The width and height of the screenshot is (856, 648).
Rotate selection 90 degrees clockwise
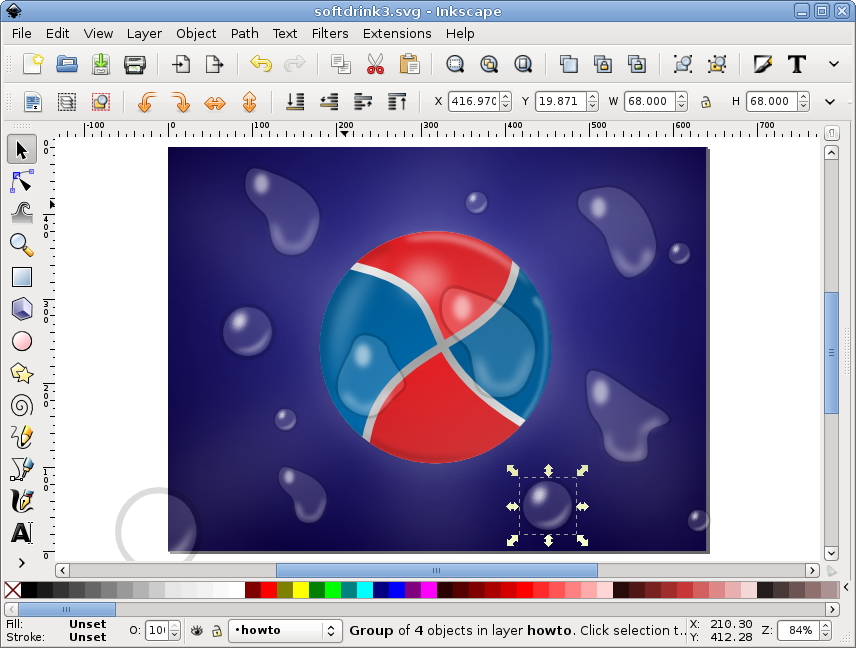(x=180, y=102)
